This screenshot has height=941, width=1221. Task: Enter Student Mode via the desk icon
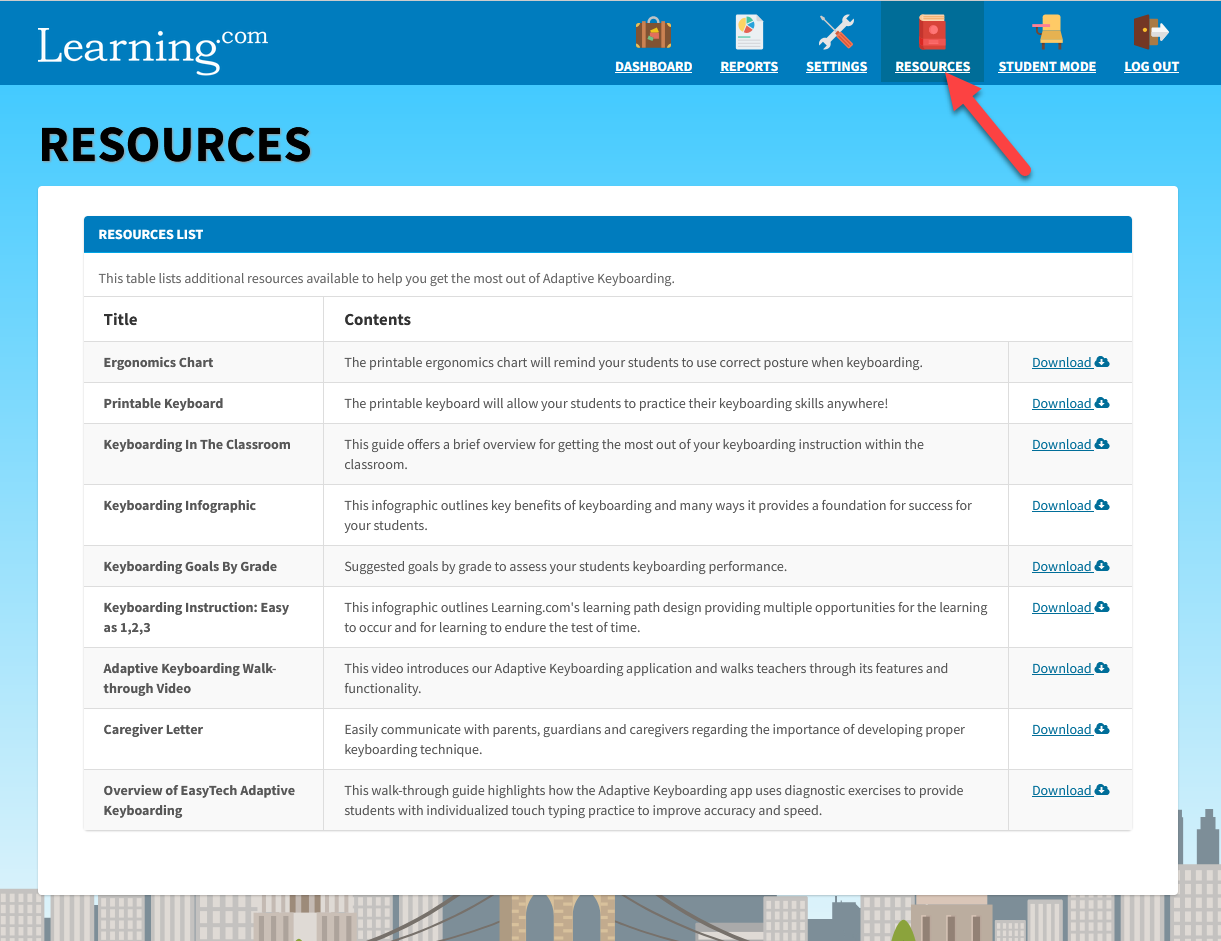1047,31
